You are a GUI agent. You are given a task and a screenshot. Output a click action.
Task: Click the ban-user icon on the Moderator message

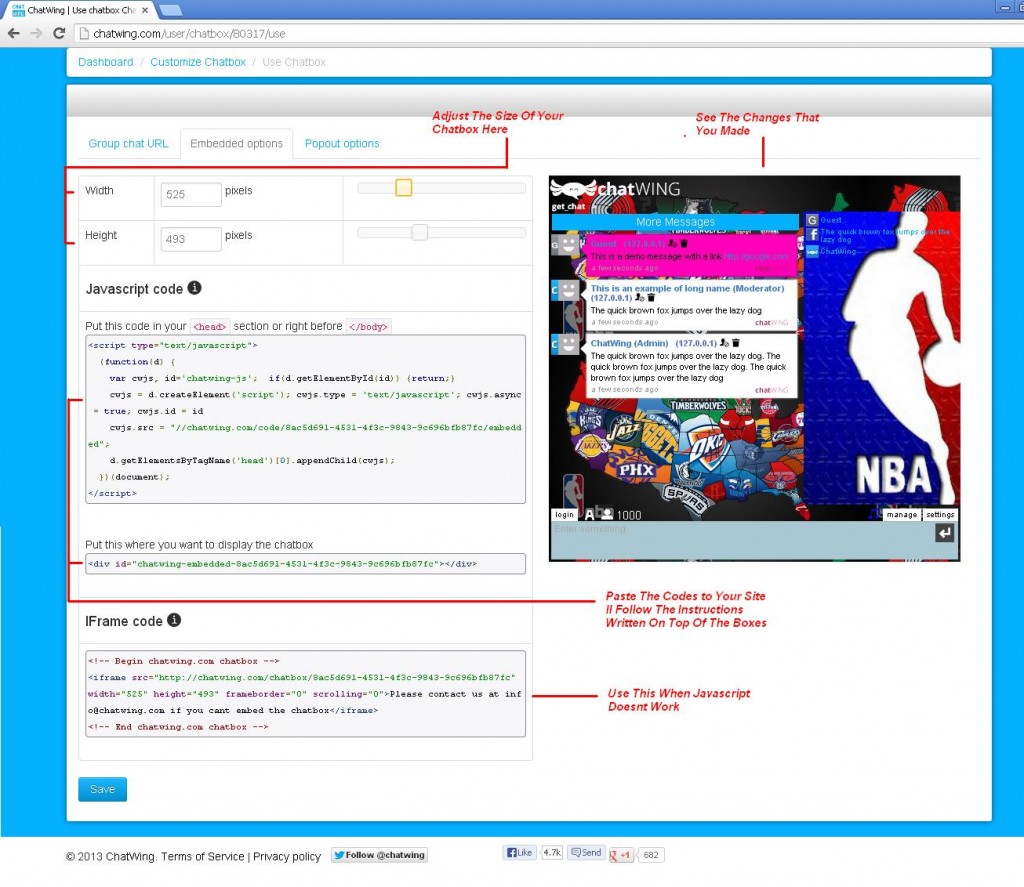(639, 298)
